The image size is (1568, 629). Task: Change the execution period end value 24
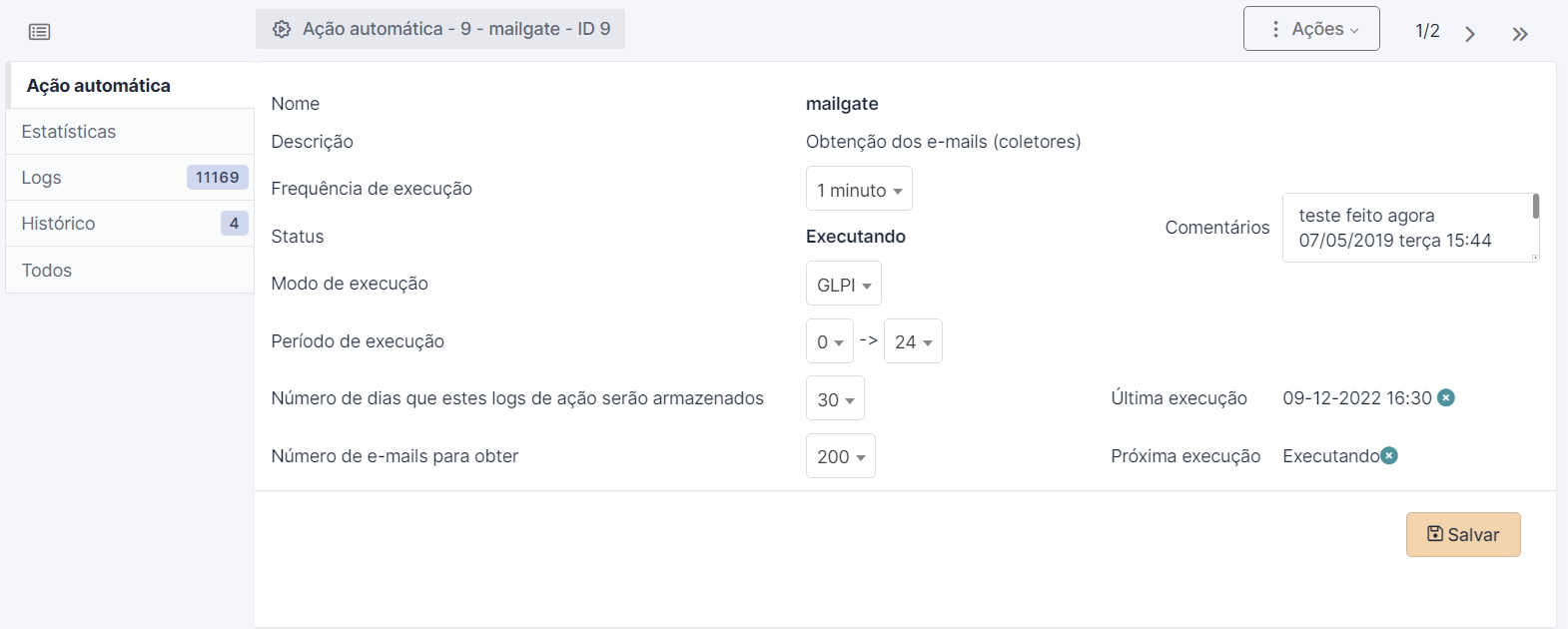[x=912, y=340]
